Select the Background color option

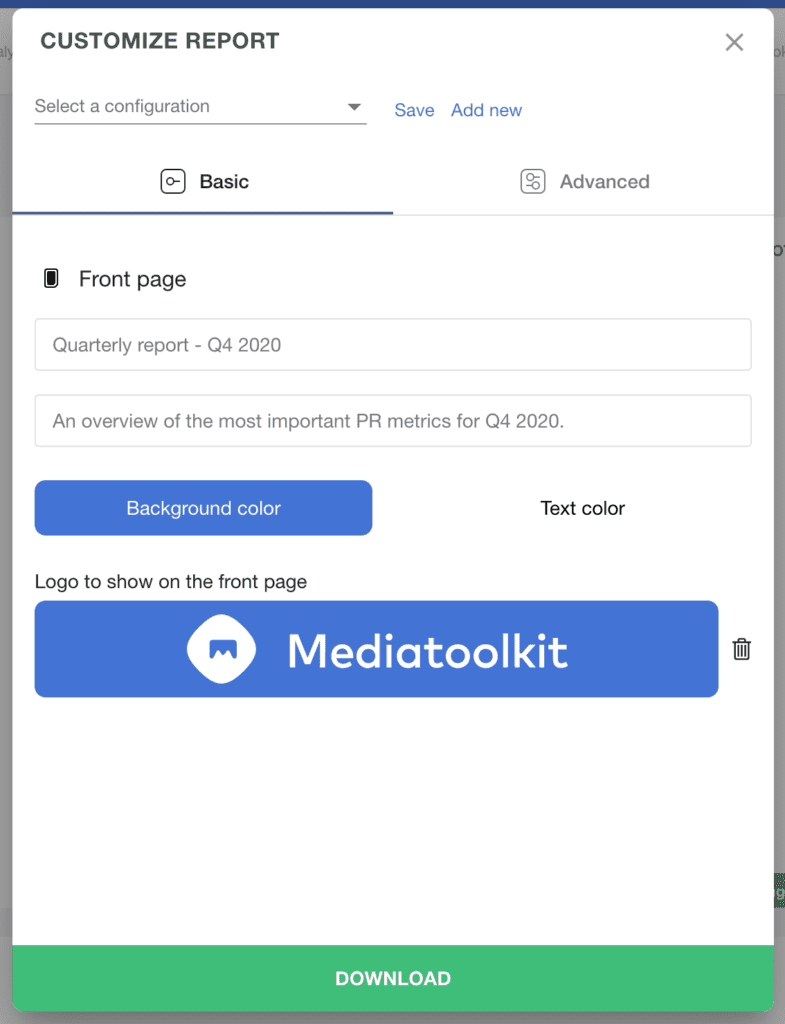203,508
